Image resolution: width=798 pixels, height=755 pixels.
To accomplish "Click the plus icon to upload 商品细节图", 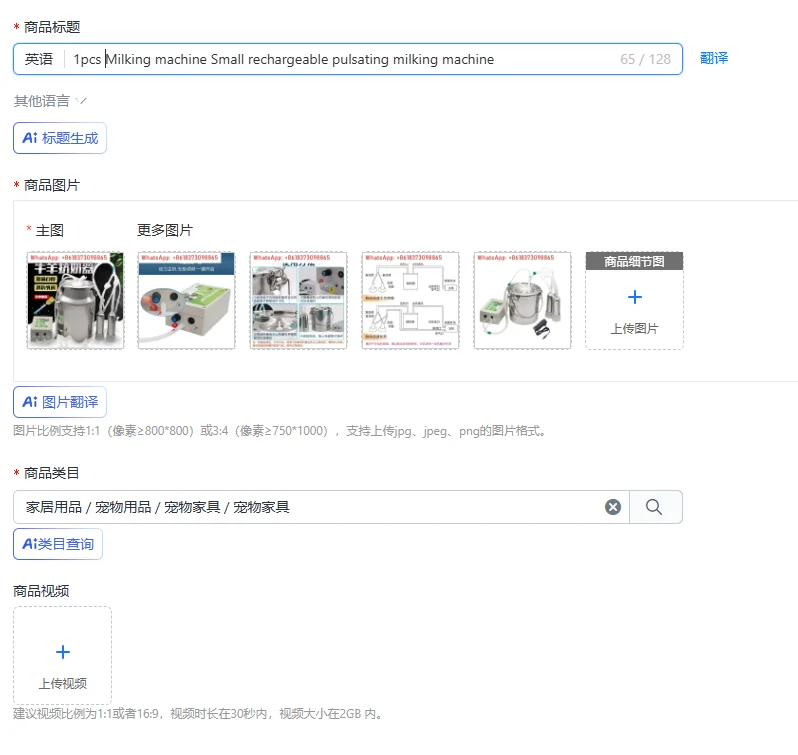I will [635, 297].
